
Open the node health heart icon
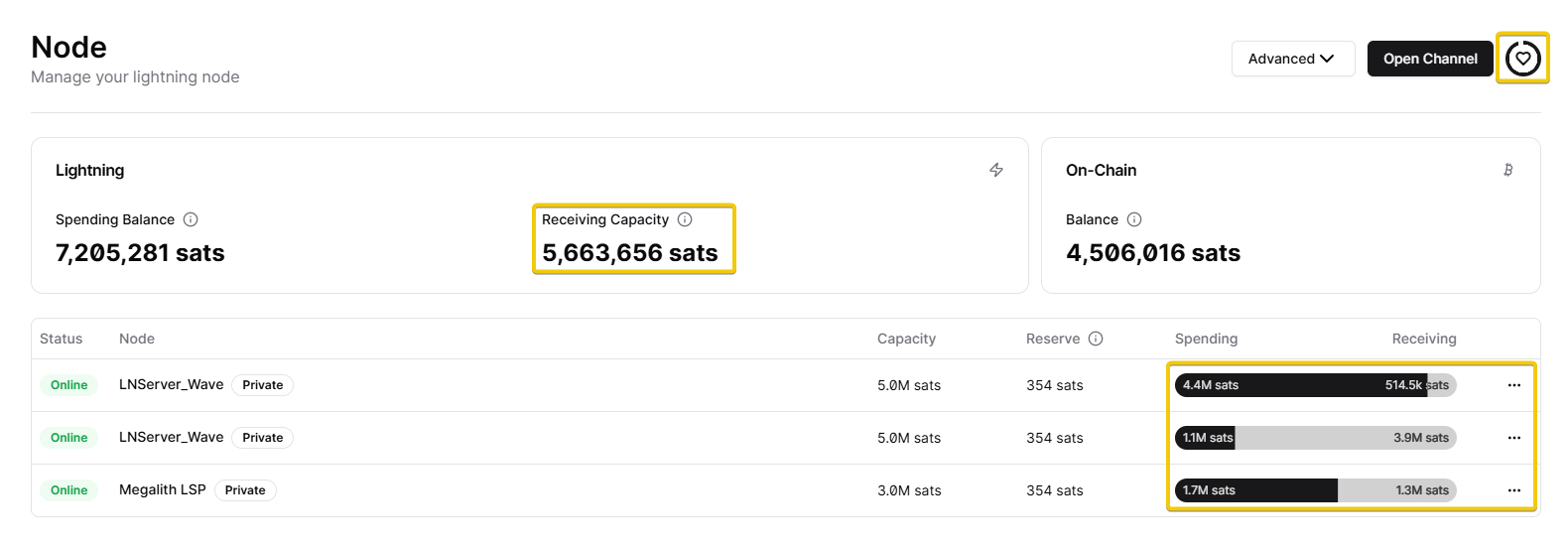pyautogui.click(x=1522, y=59)
